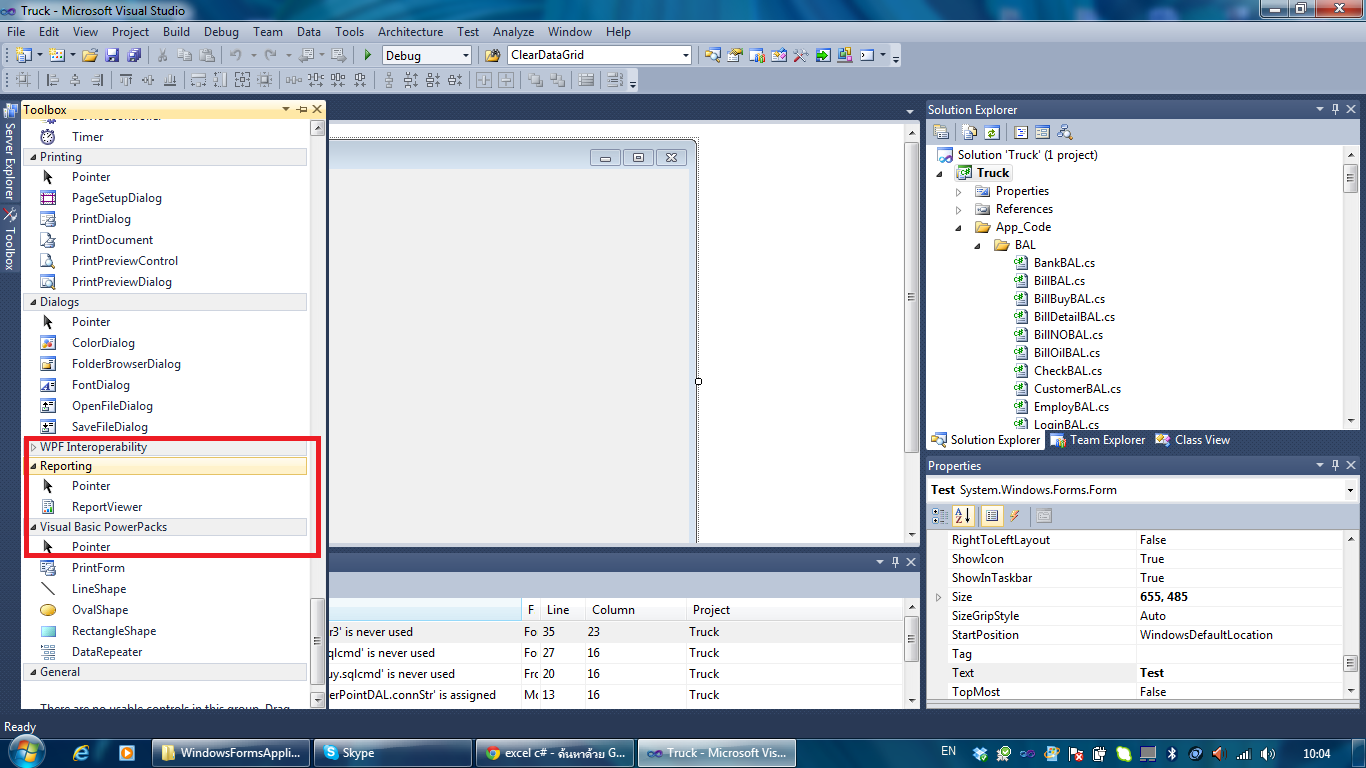This screenshot has width=1366, height=768.
Task: Select OpenFileDialog in the Toolbox
Action: click(112, 406)
